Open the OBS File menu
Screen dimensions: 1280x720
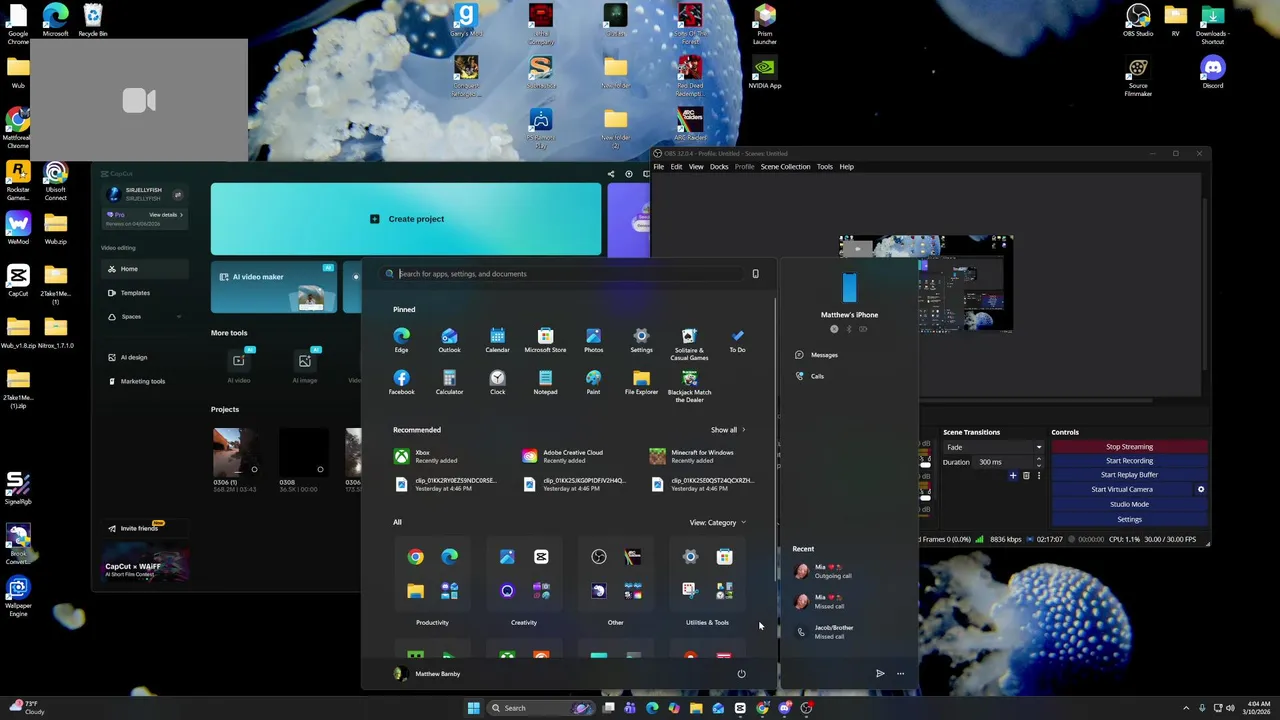[658, 167]
